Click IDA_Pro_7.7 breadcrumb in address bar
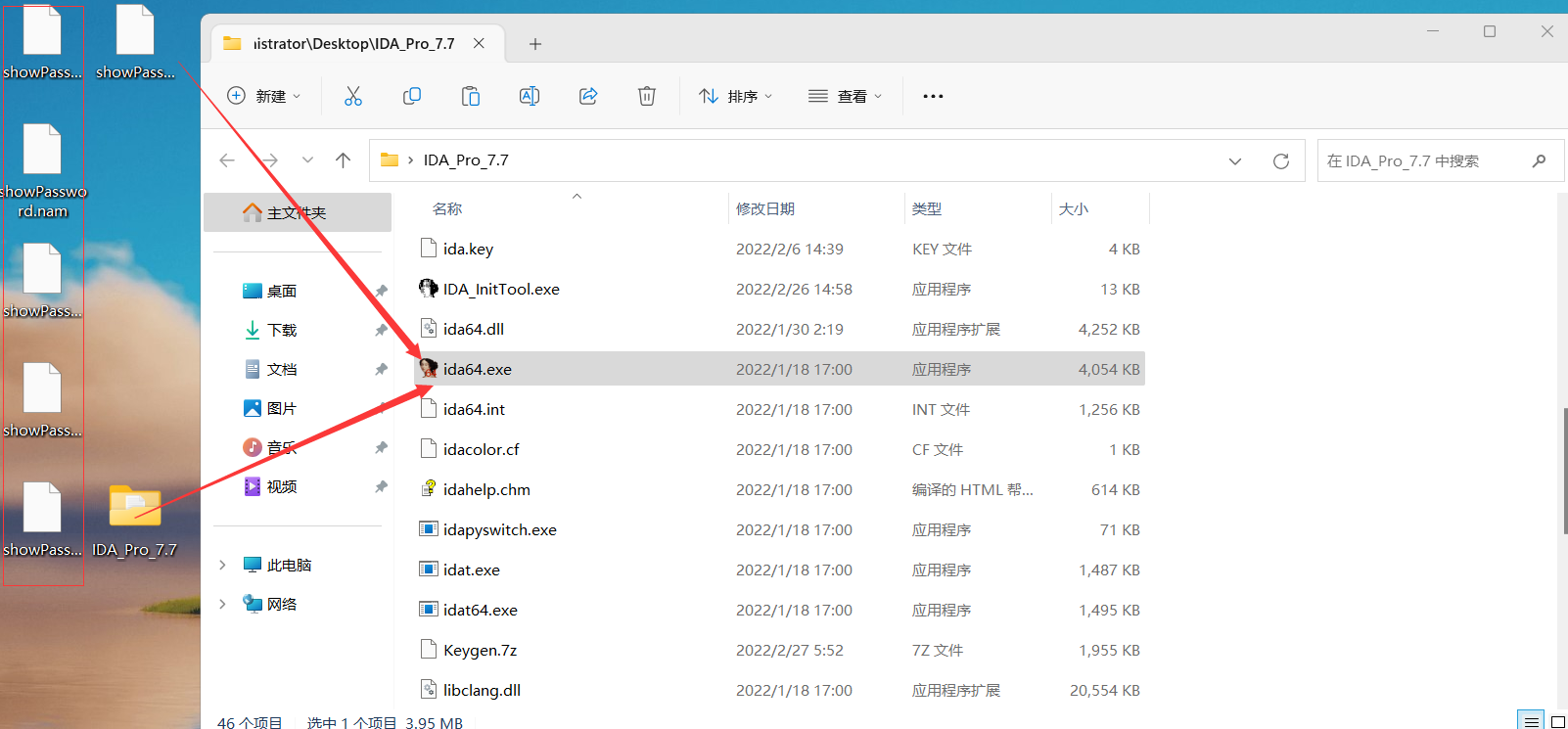 466,160
